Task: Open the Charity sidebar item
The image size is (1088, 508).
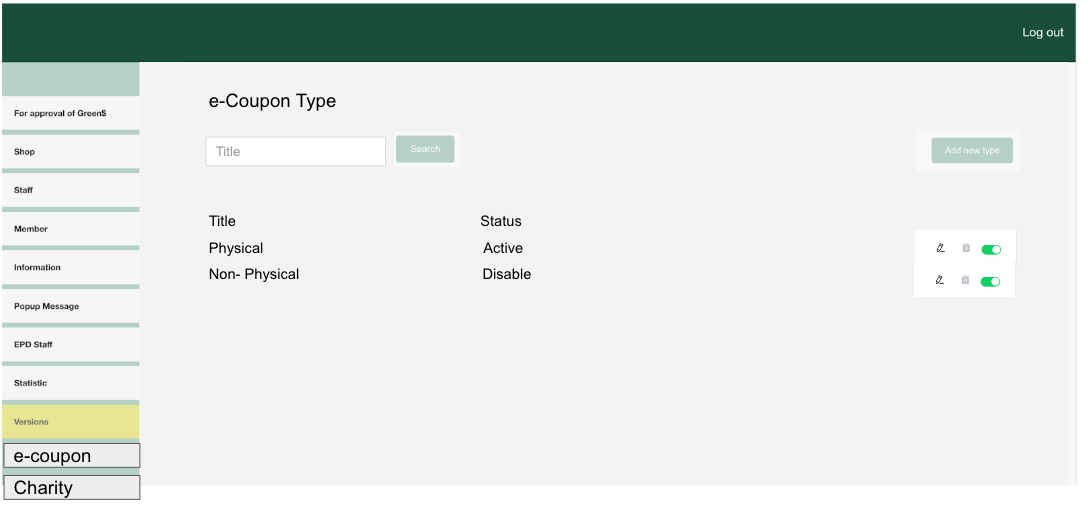Action: pos(71,488)
